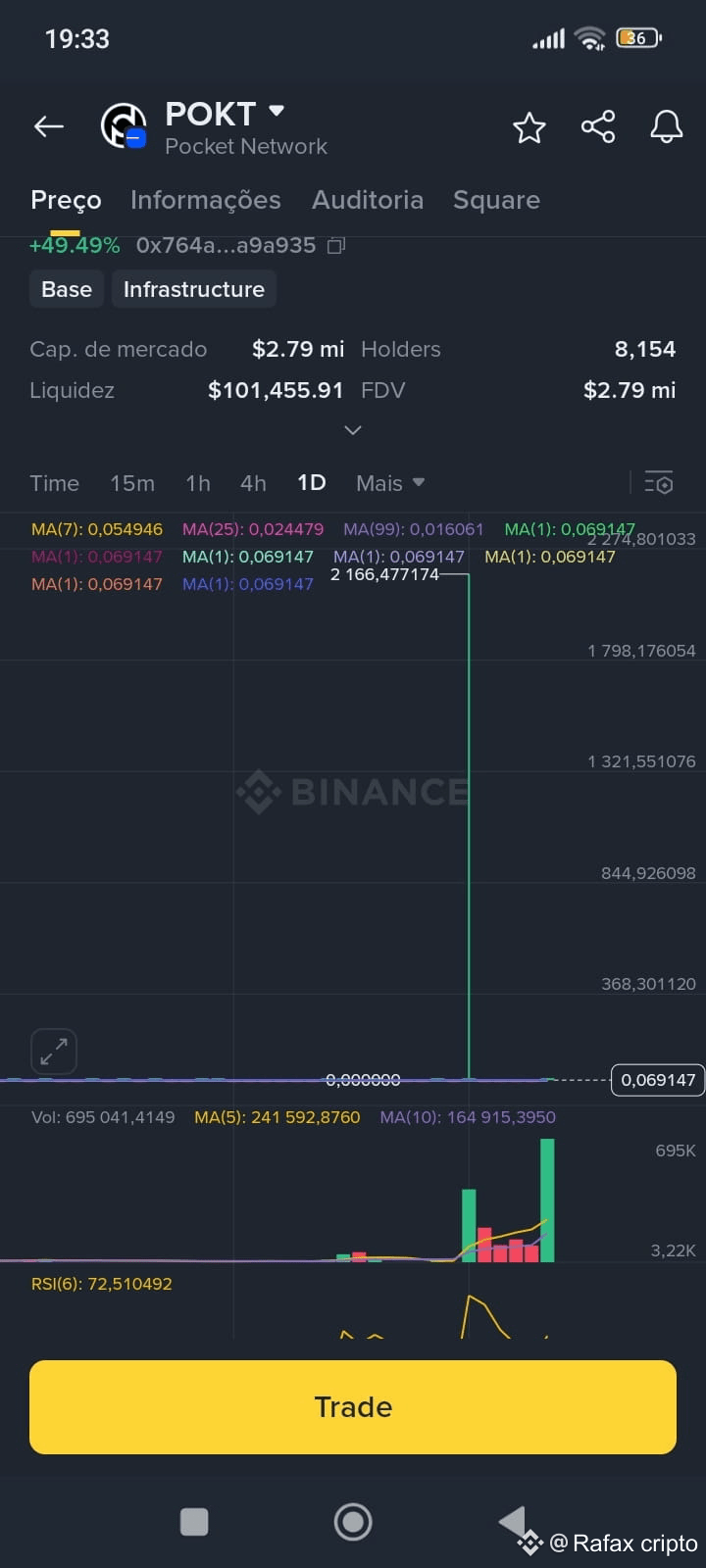Open the POKT token selector dropdown
Screen dimensions: 706x1568
277,112
